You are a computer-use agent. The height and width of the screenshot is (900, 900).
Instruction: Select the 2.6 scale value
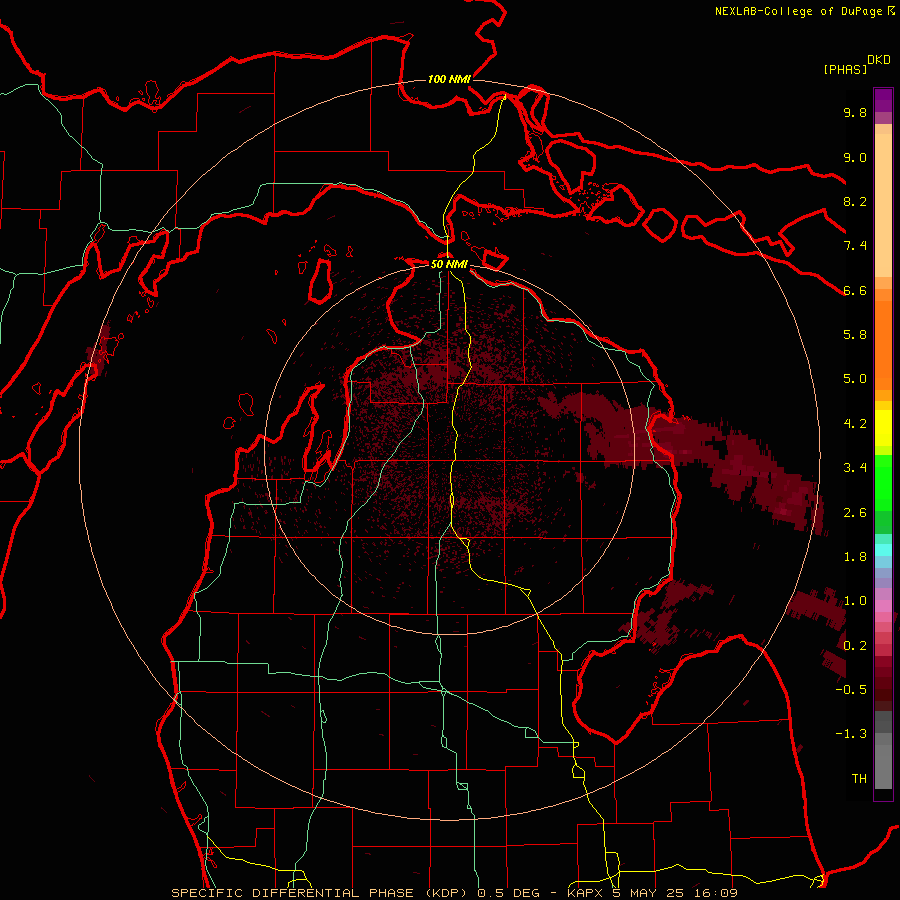coord(855,513)
